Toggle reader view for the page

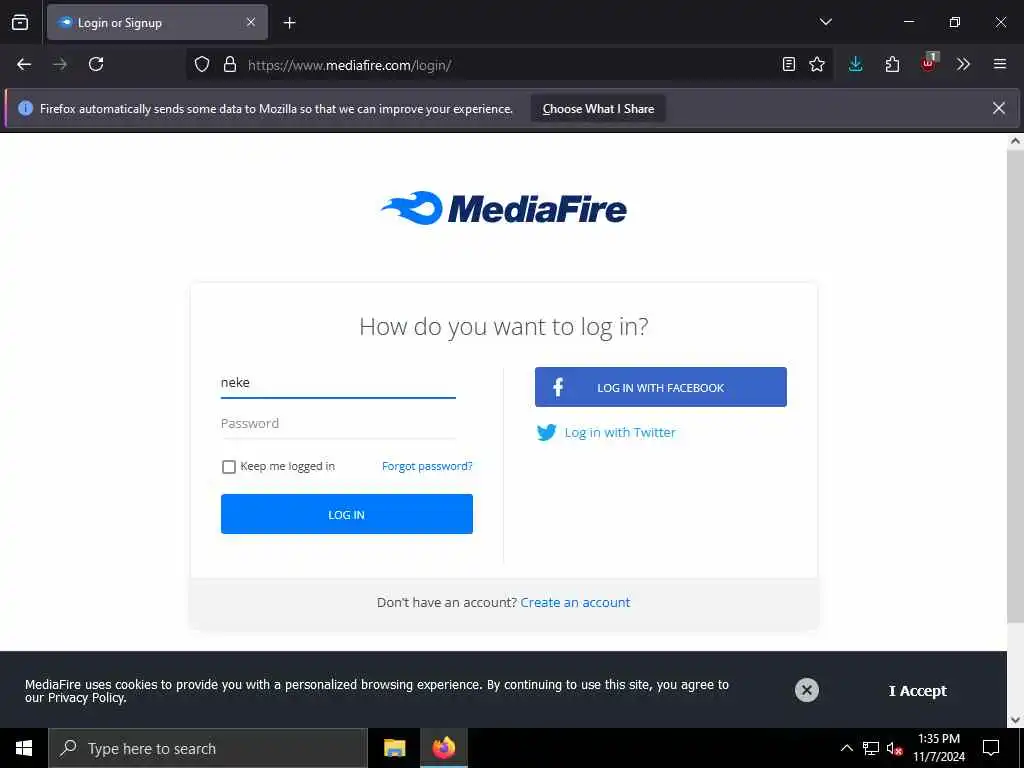click(789, 64)
